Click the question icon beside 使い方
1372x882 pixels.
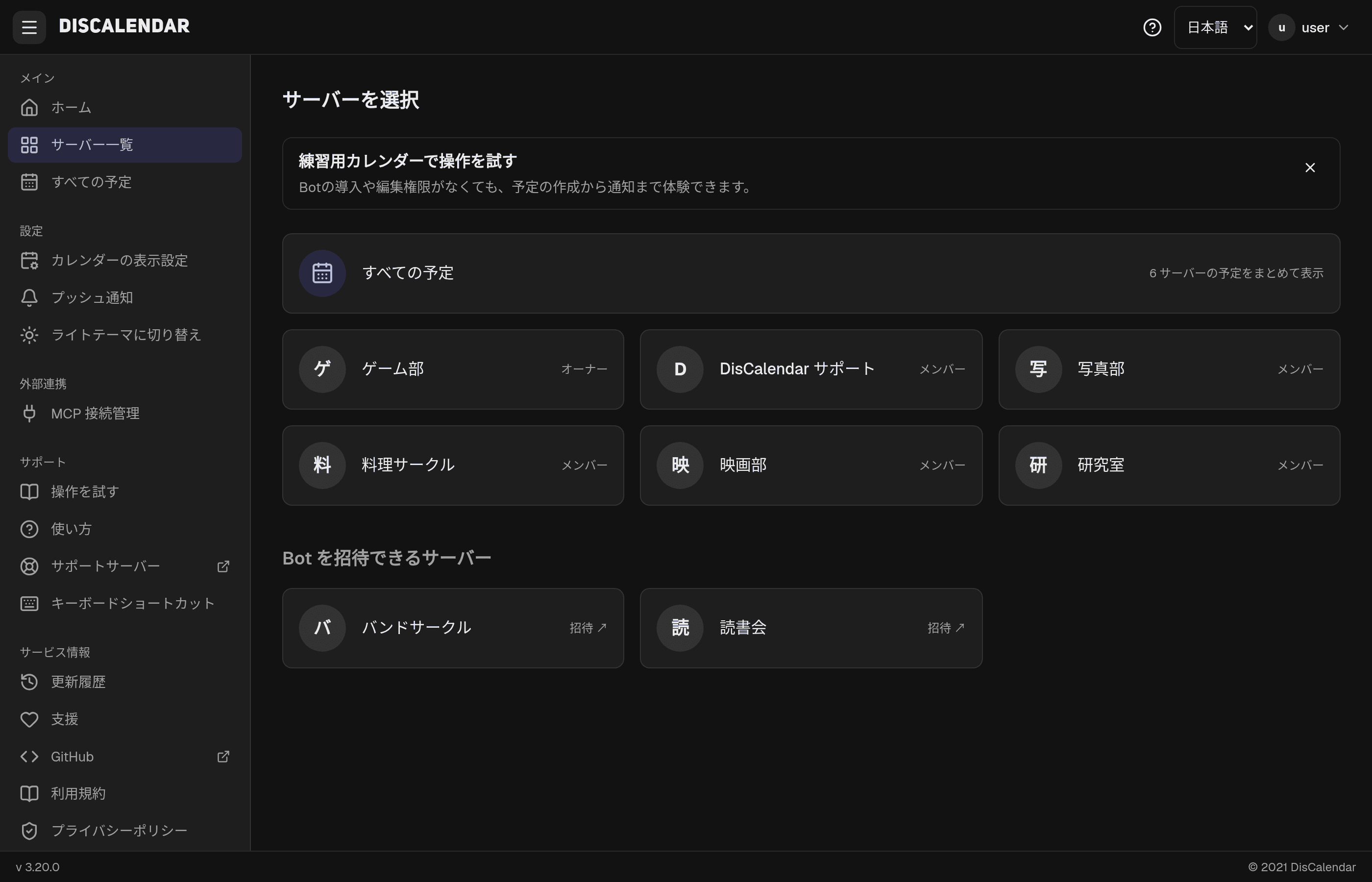pyautogui.click(x=29, y=529)
